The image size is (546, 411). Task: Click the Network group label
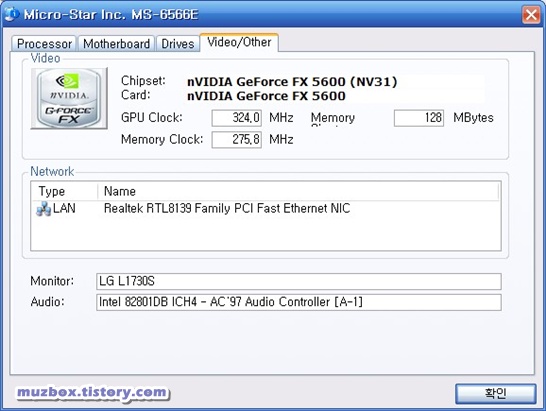pyautogui.click(x=52, y=171)
